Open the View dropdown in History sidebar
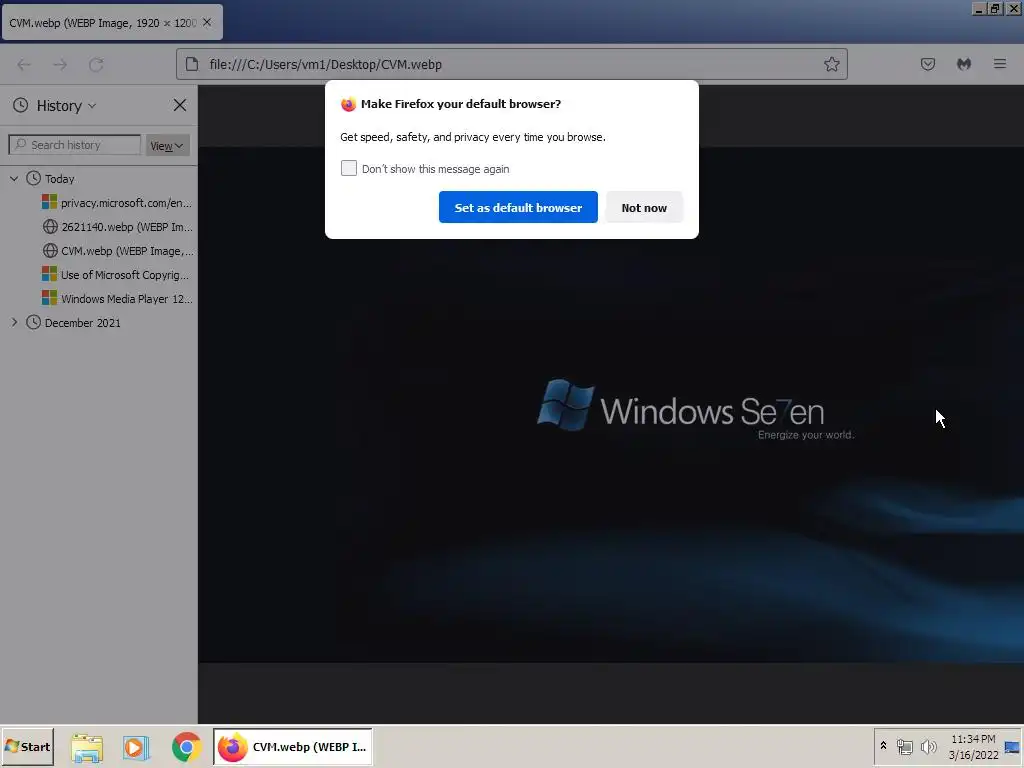 (167, 146)
